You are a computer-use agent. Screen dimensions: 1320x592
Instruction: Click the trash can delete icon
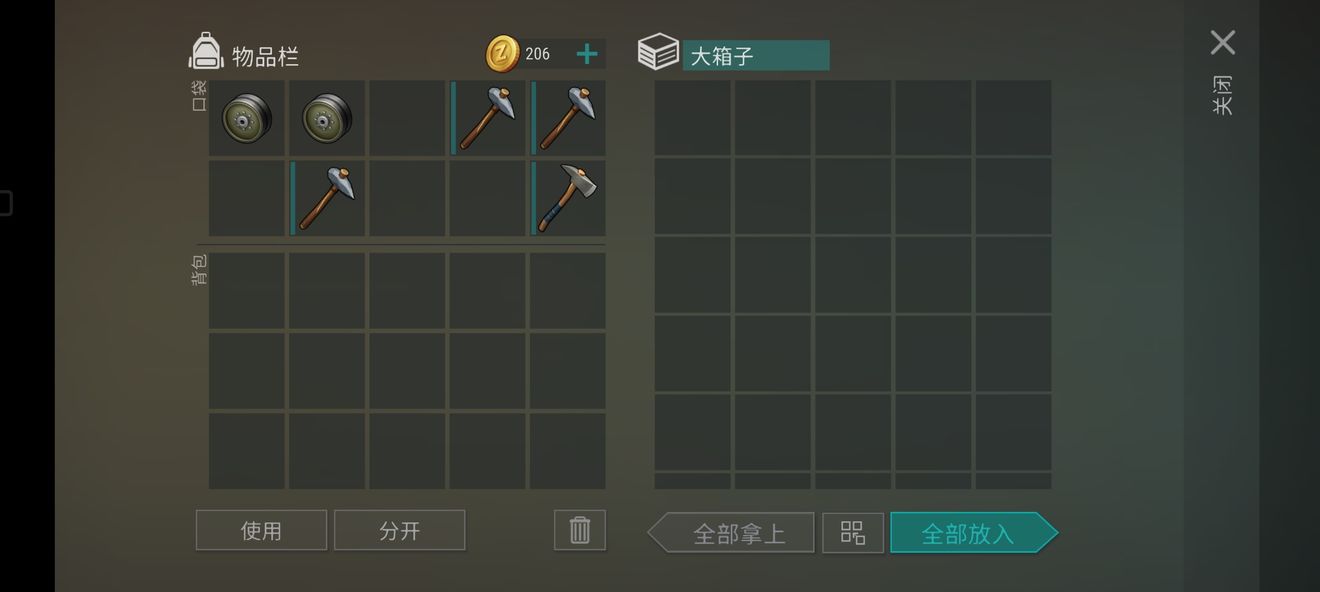pos(580,530)
